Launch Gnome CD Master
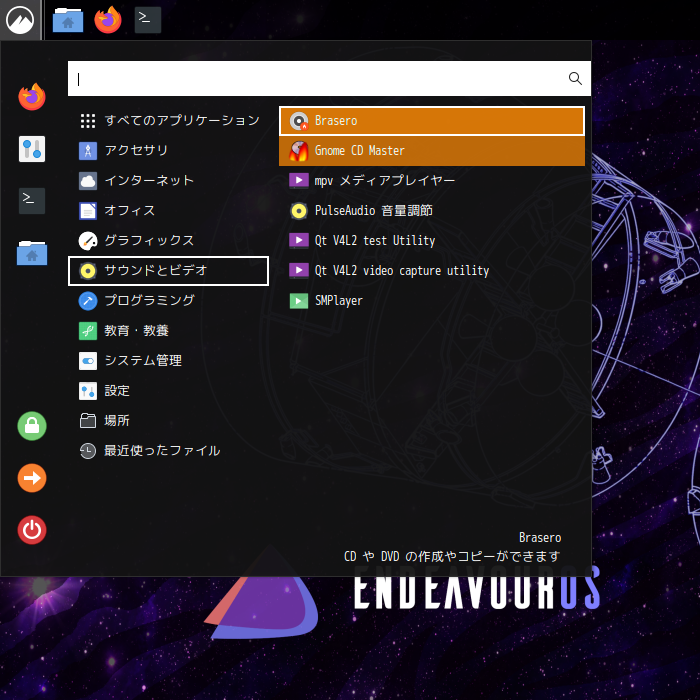 tap(432, 150)
